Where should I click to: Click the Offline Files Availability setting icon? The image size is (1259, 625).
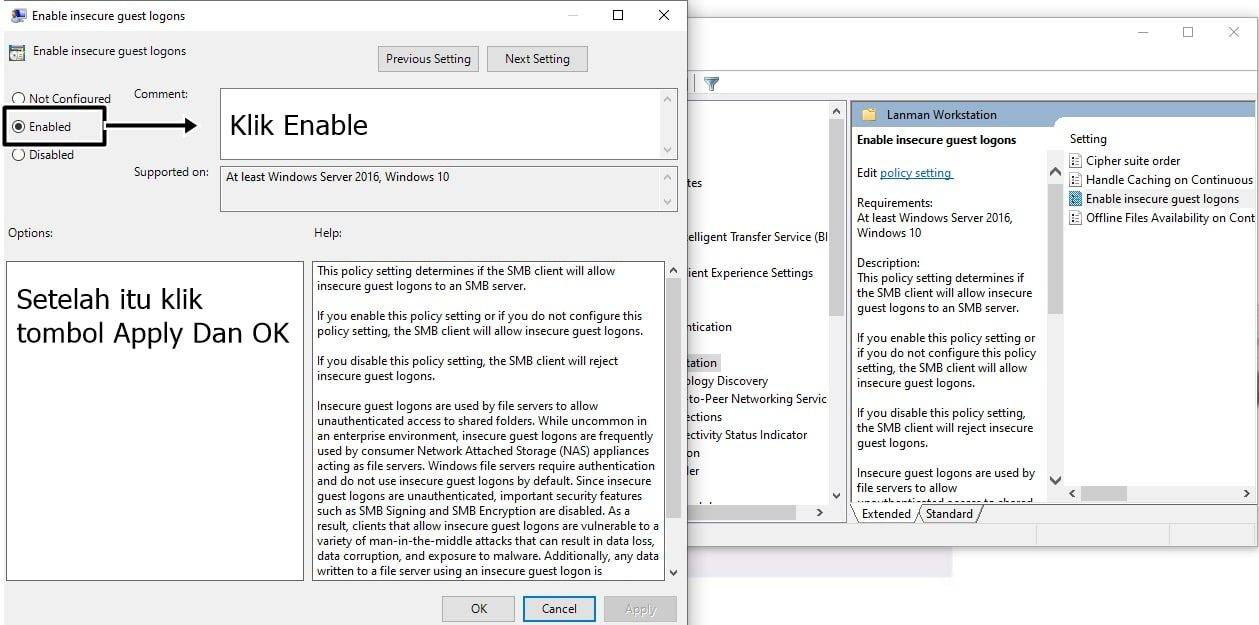(1076, 218)
